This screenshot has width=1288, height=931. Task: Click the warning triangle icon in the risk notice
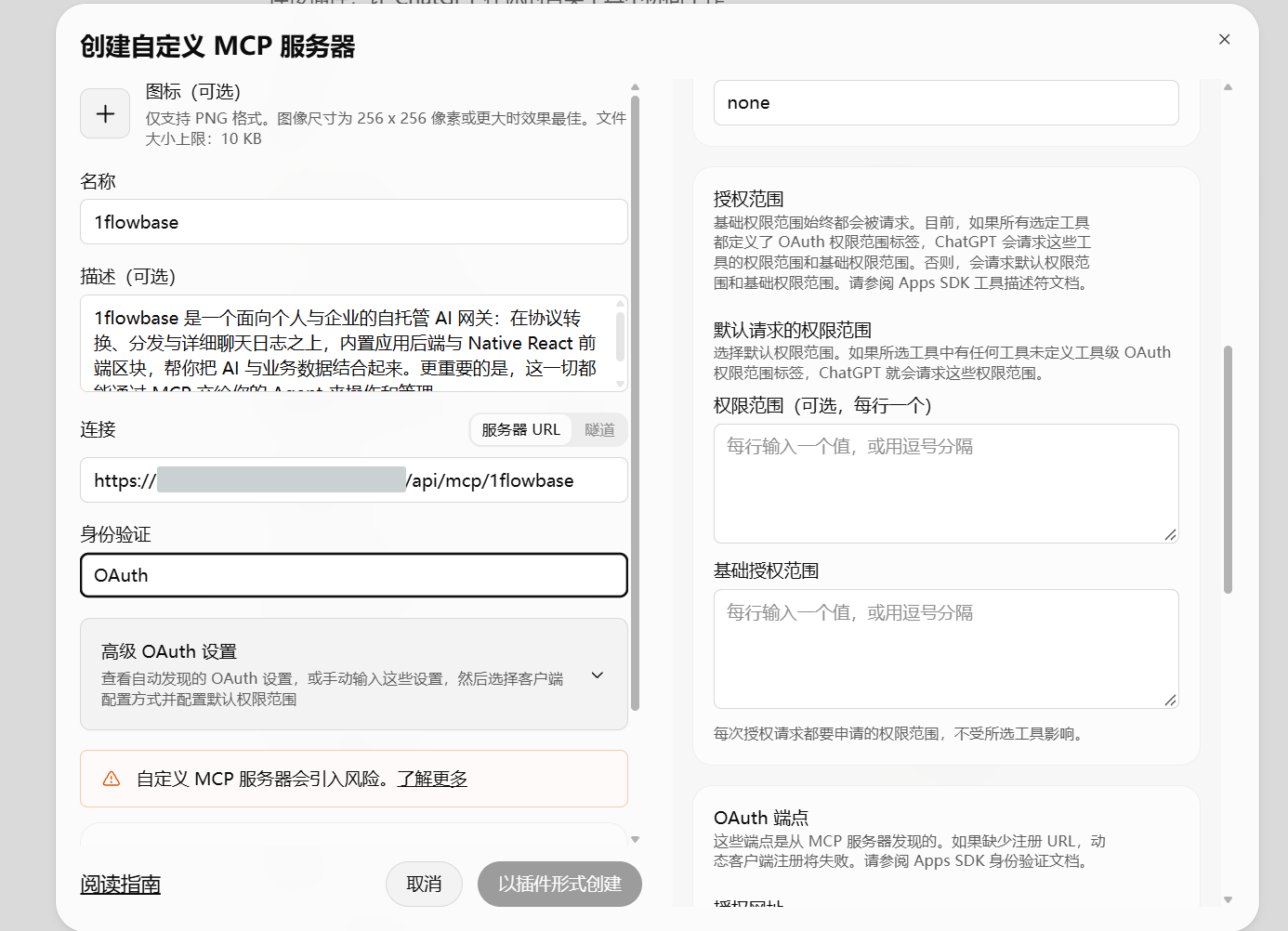(112, 779)
